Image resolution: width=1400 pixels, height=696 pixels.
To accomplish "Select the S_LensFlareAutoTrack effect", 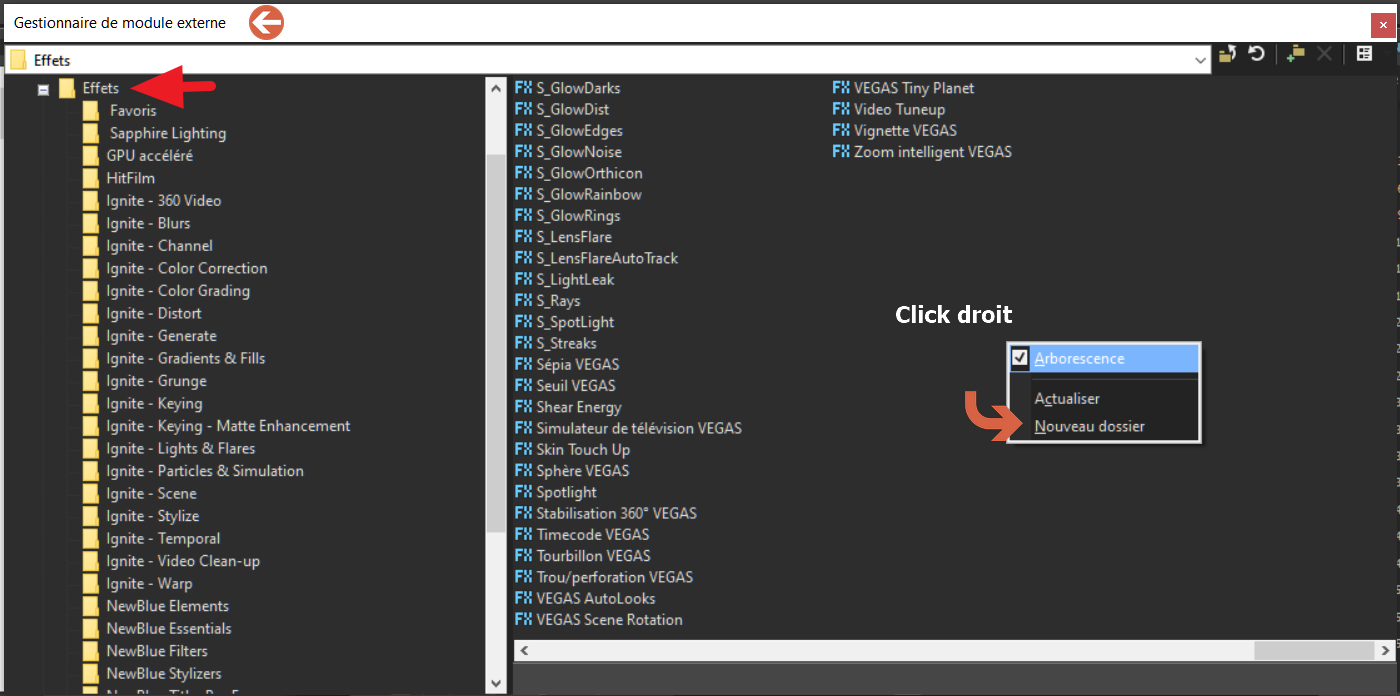I will click(x=607, y=258).
